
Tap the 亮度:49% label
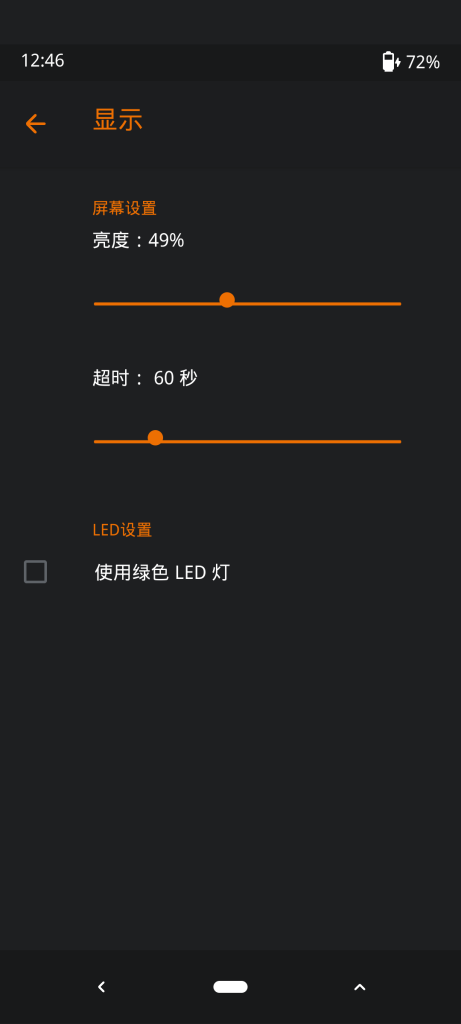pyautogui.click(x=138, y=240)
